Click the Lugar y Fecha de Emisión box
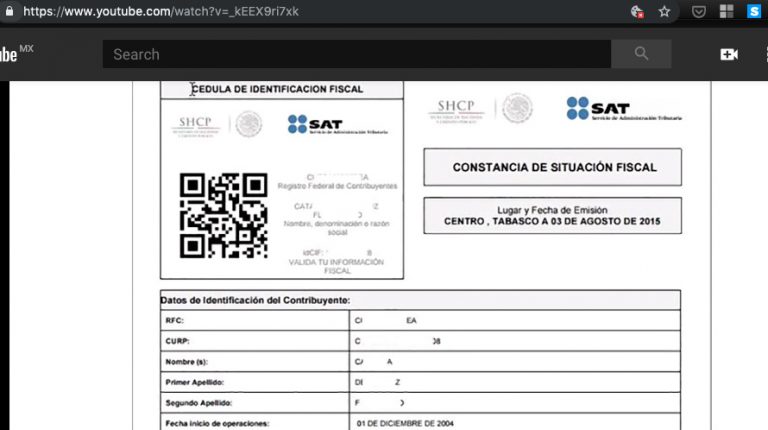The image size is (768, 430). [554, 217]
